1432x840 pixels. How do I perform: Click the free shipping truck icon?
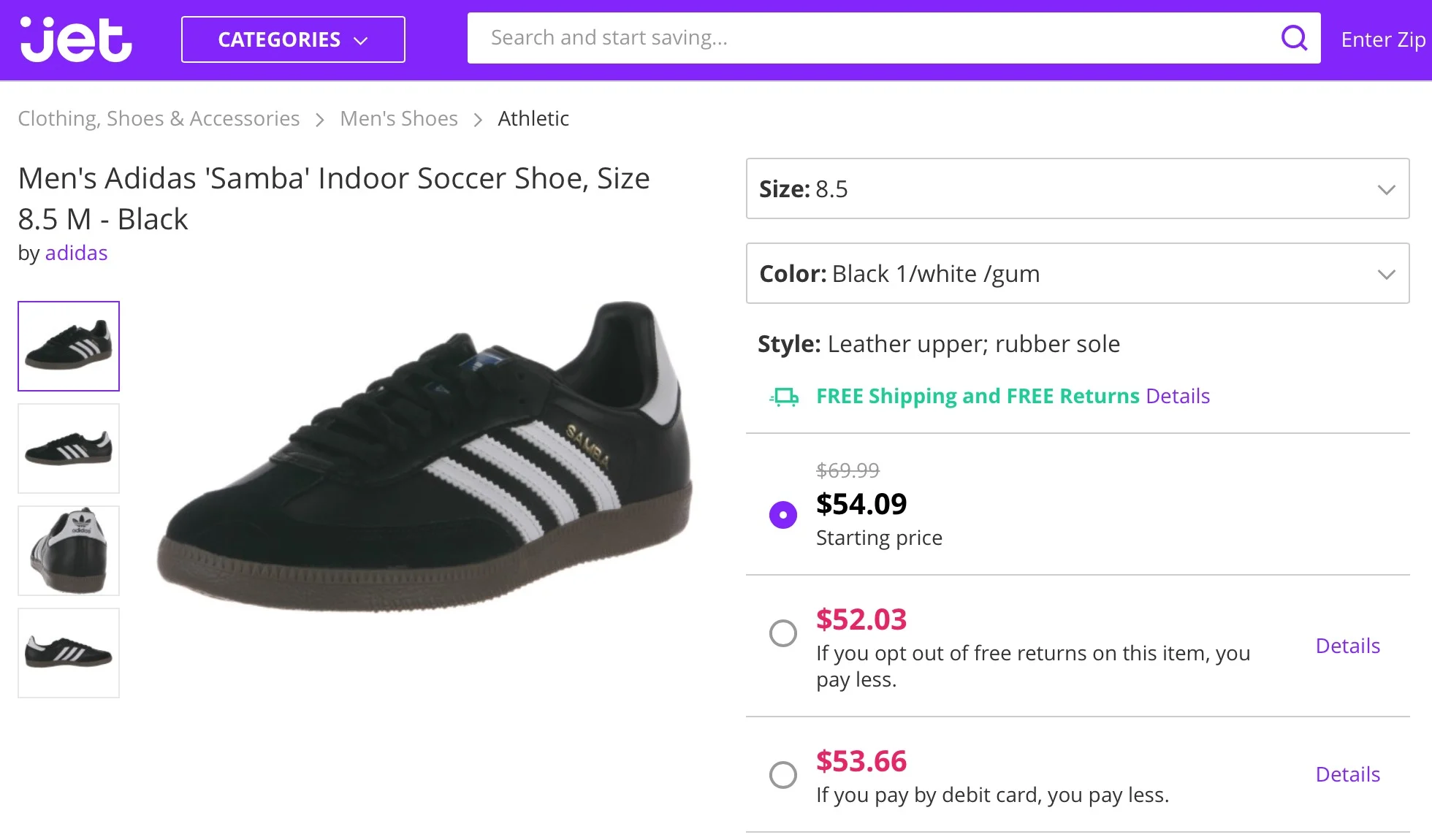784,397
